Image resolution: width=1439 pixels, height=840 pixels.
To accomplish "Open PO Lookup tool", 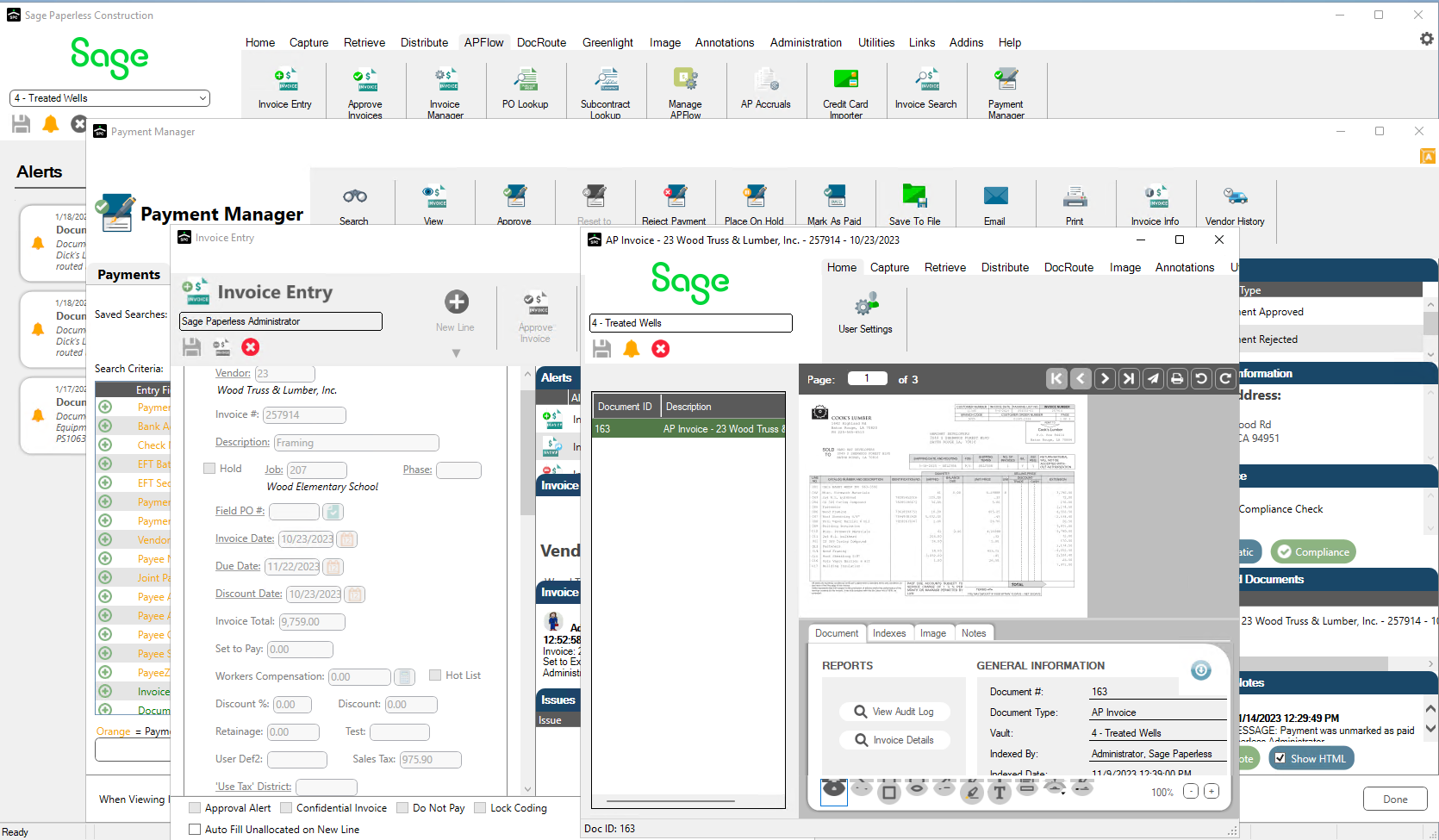I will pyautogui.click(x=525, y=89).
